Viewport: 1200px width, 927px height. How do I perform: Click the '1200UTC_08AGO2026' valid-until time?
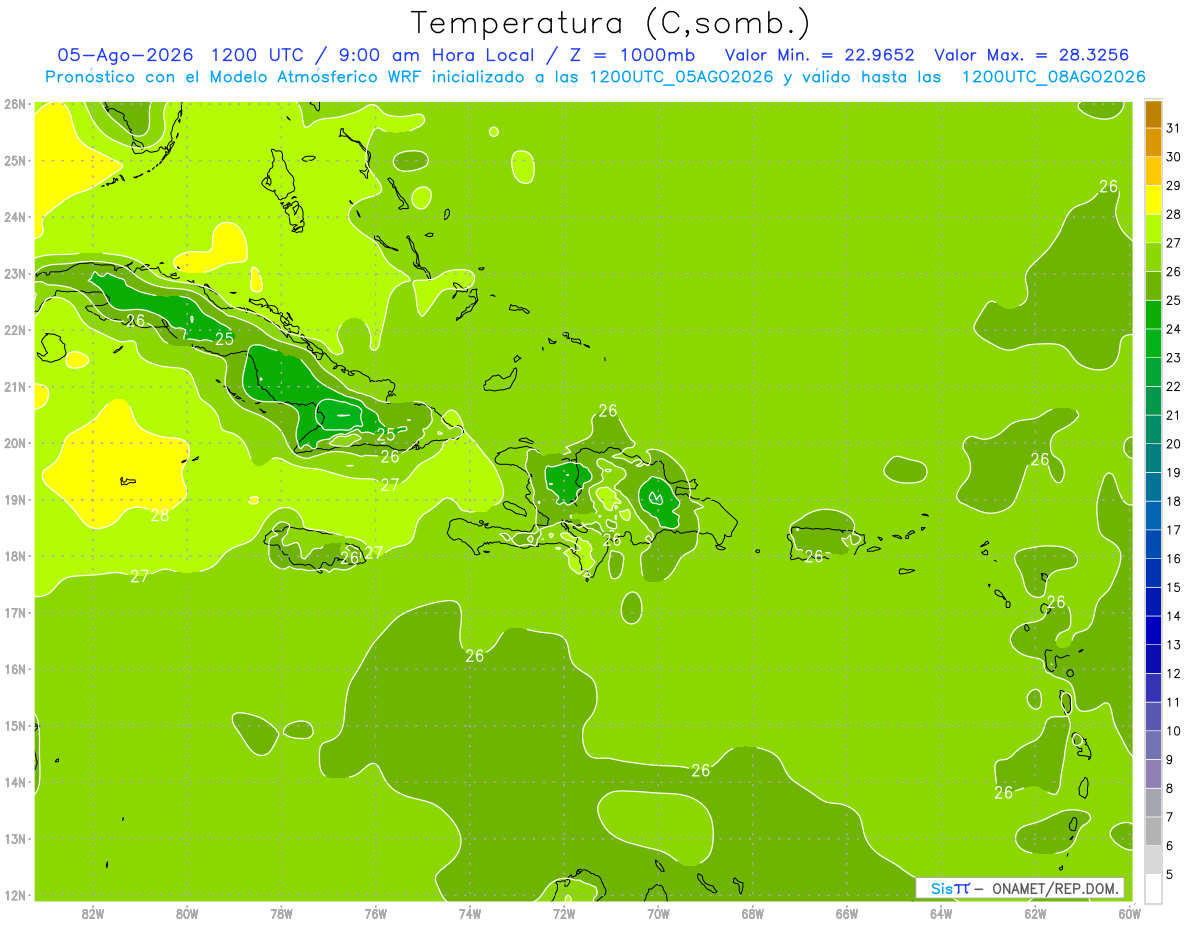(1053, 77)
